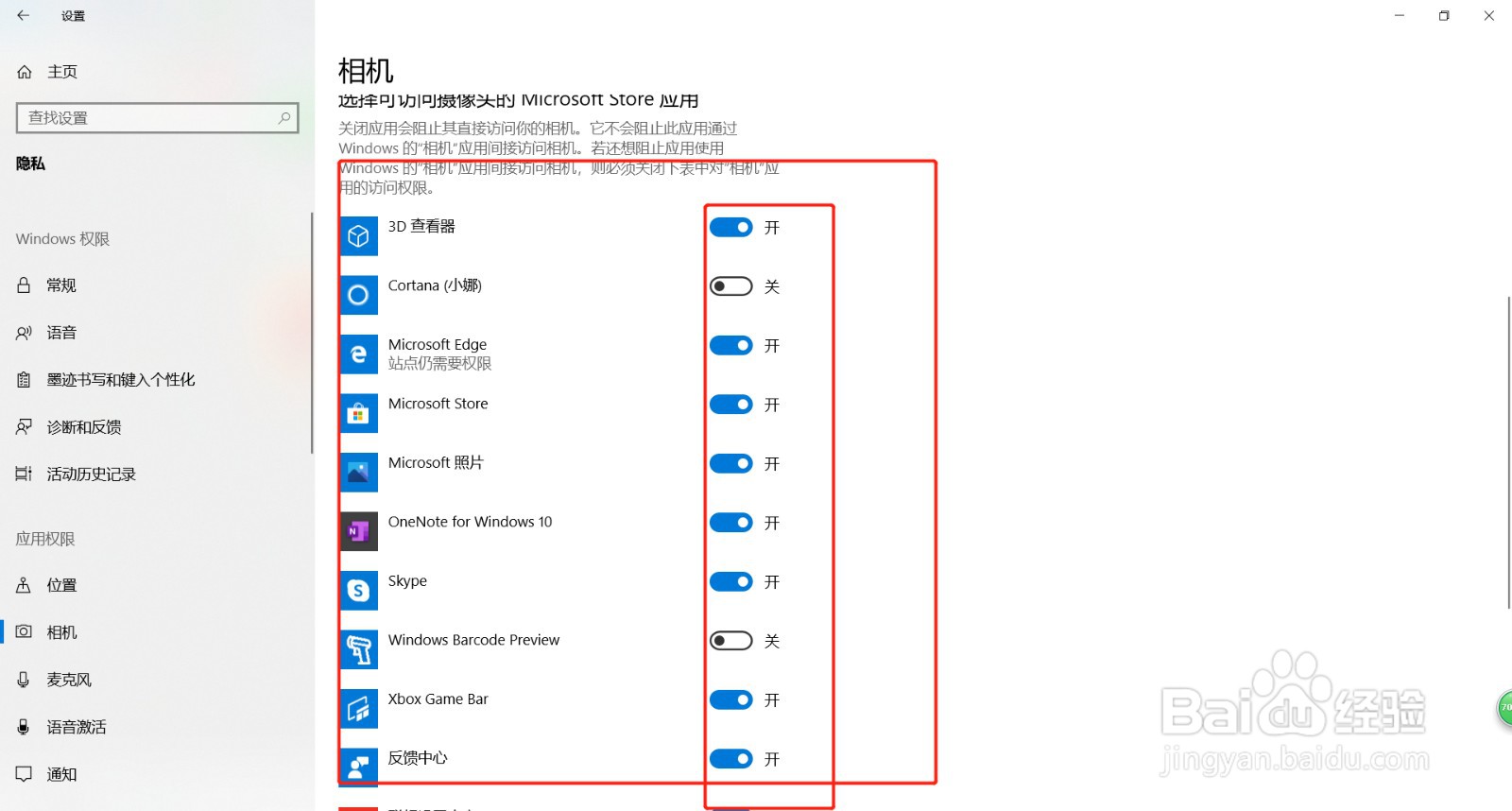Image resolution: width=1512 pixels, height=811 pixels.
Task: Click the main page vertical scrollbar
Action: coord(1508,452)
